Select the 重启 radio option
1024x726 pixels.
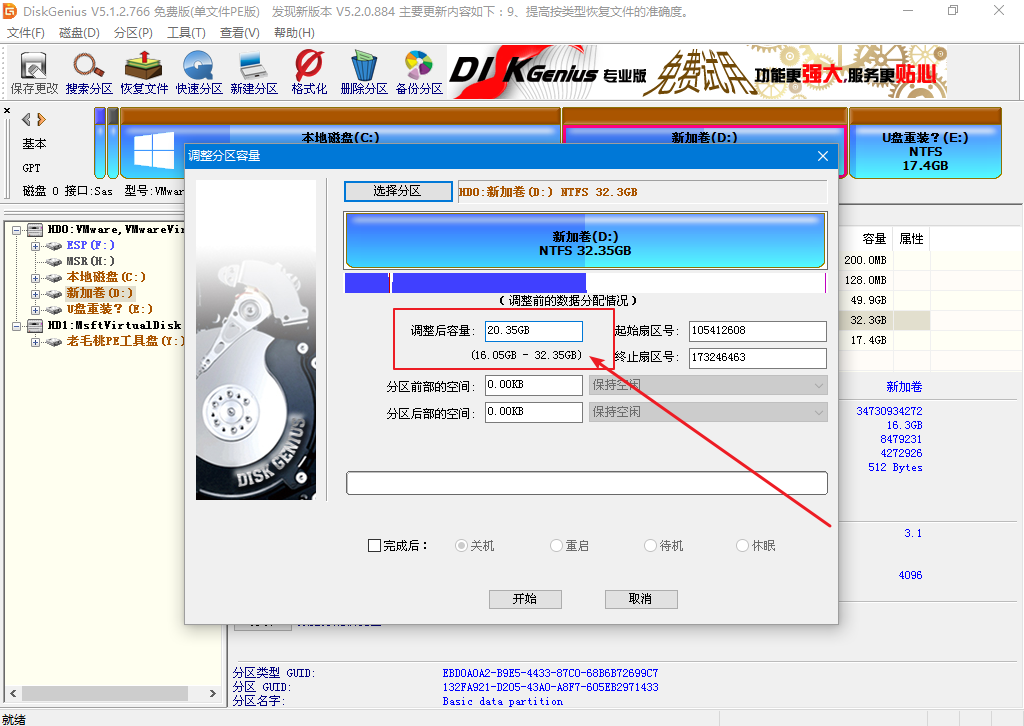click(x=556, y=545)
